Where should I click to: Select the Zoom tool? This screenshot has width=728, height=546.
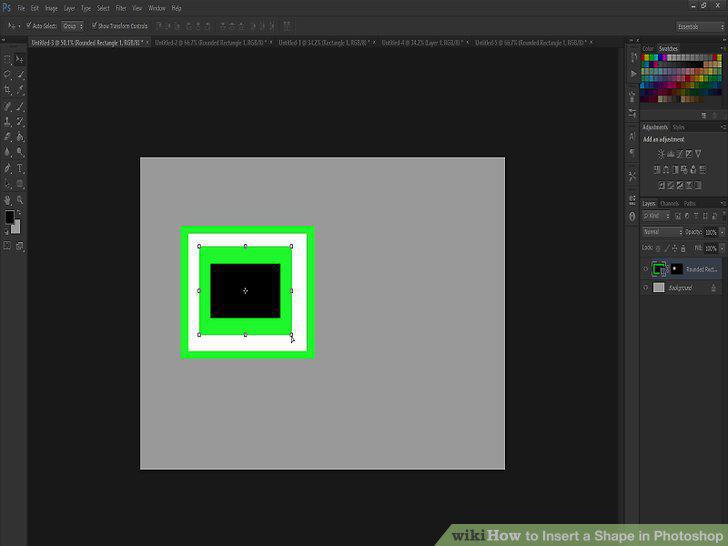point(20,200)
